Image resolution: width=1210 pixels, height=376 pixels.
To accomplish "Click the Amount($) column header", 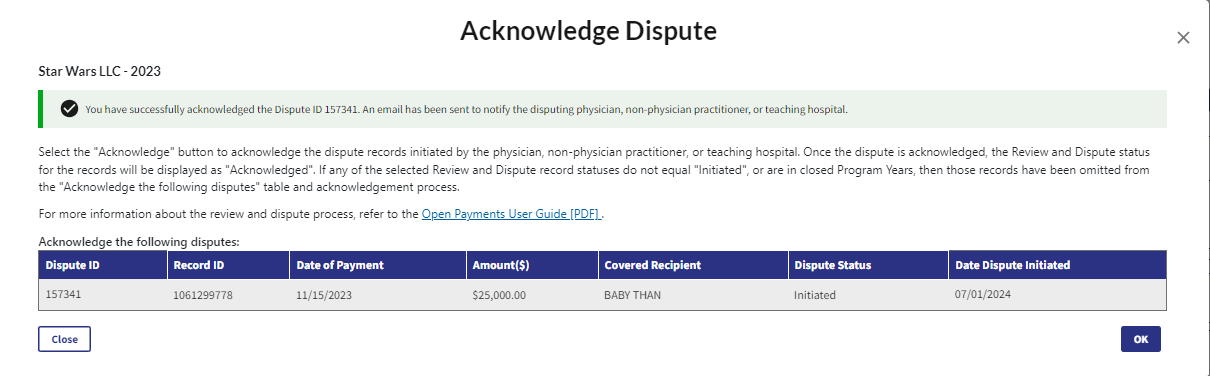I will (x=530, y=265).
